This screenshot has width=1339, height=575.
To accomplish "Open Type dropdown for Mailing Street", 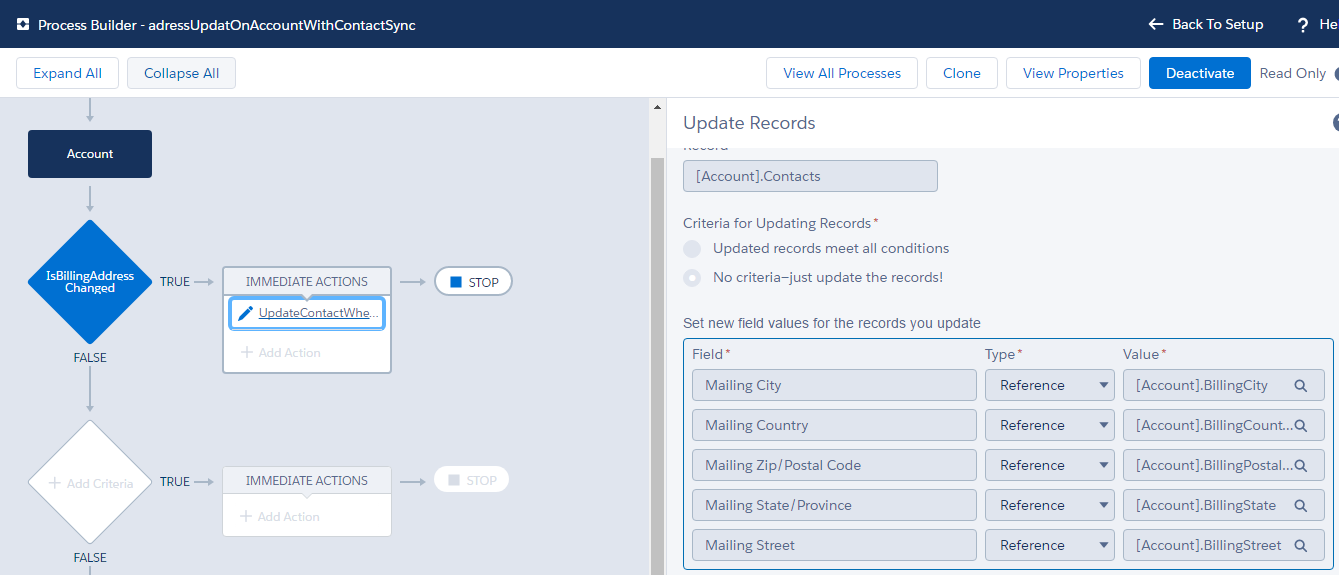I will 1049,545.
